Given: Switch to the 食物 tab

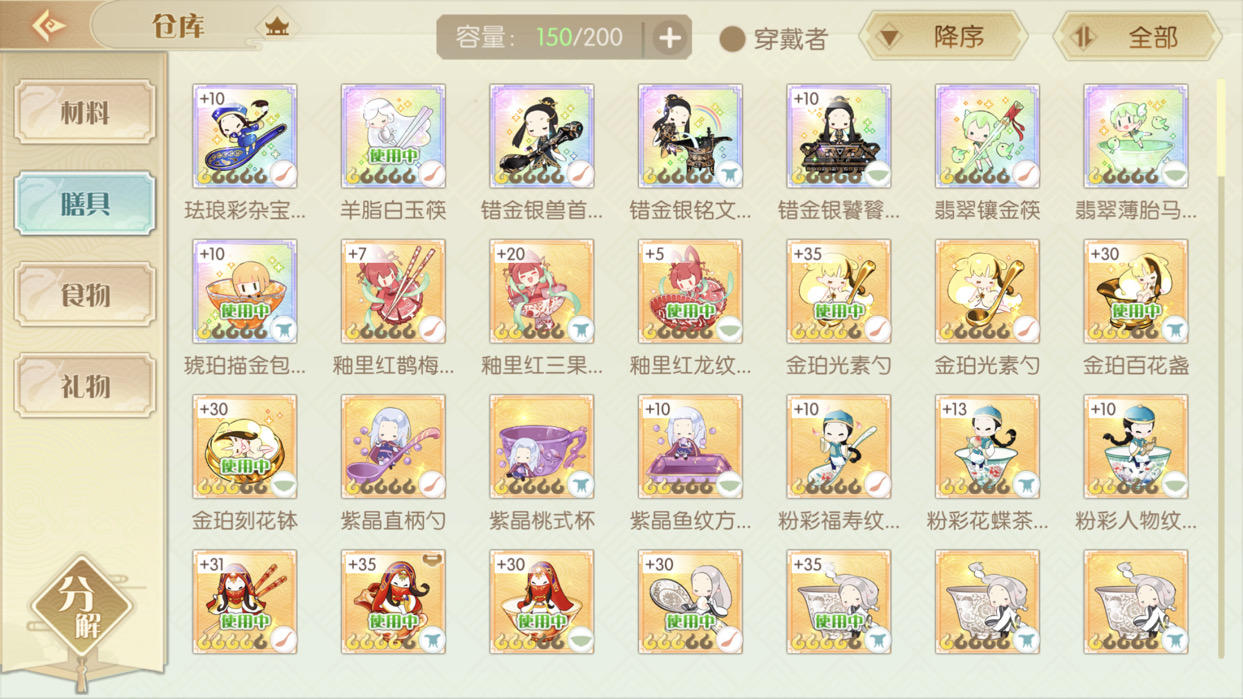Looking at the screenshot, I should click(85, 295).
